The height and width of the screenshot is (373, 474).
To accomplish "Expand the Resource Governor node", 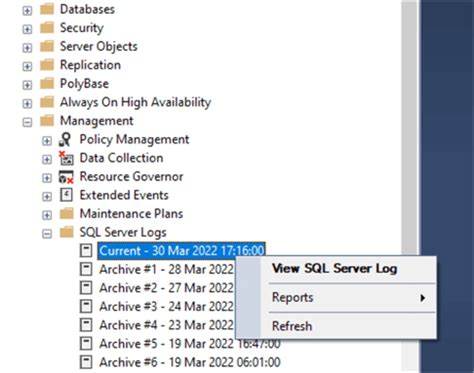I will (47, 178).
